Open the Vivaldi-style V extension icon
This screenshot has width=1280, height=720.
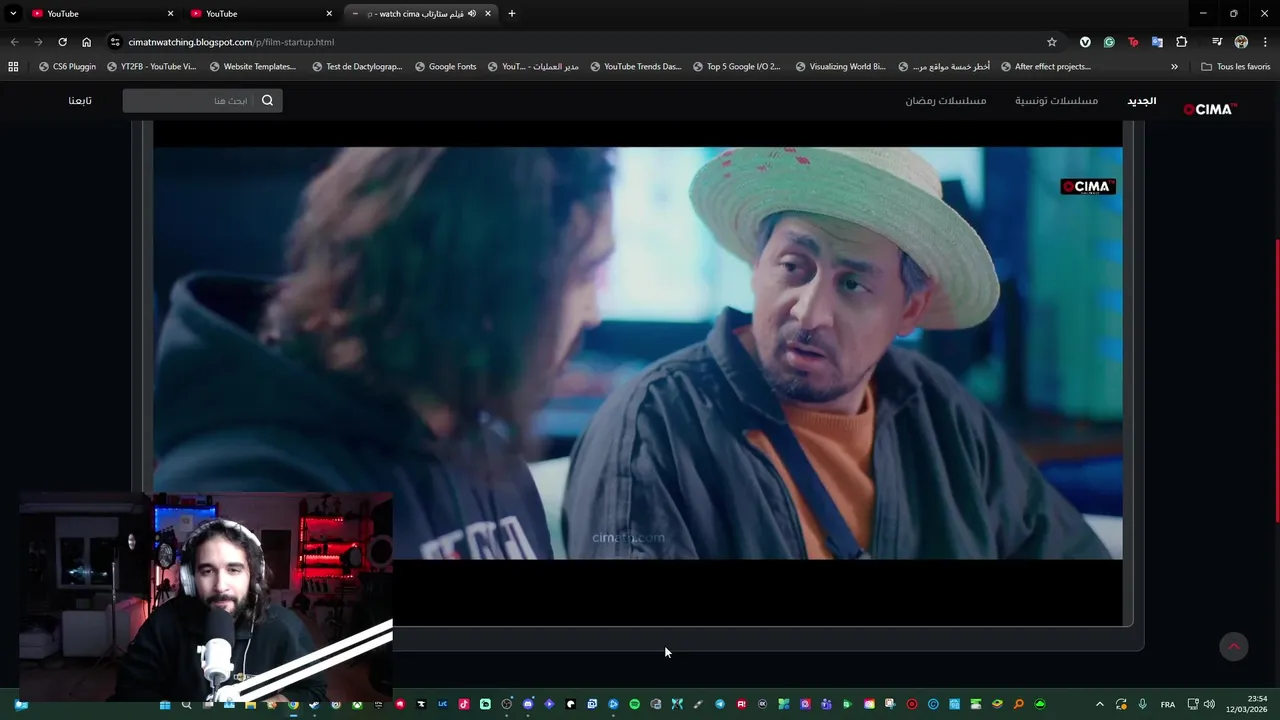(1085, 42)
